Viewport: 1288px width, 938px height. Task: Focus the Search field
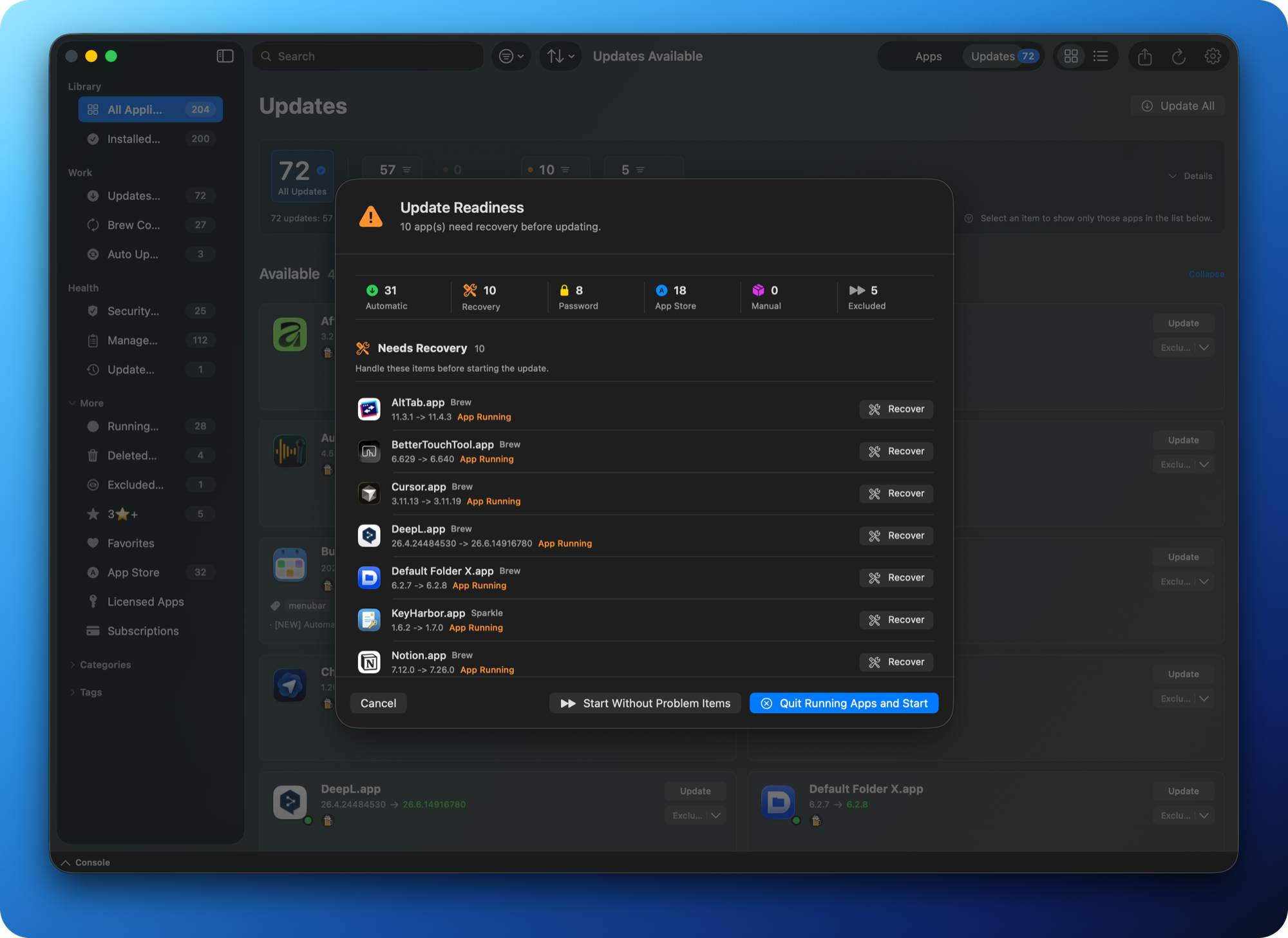click(x=368, y=56)
